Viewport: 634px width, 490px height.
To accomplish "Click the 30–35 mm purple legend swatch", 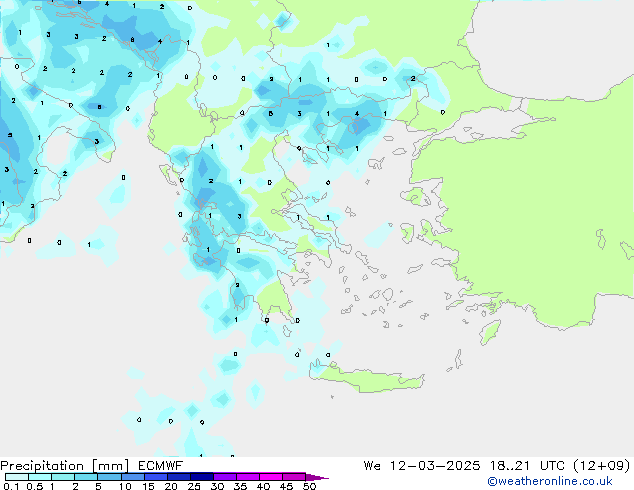I will (225, 477).
